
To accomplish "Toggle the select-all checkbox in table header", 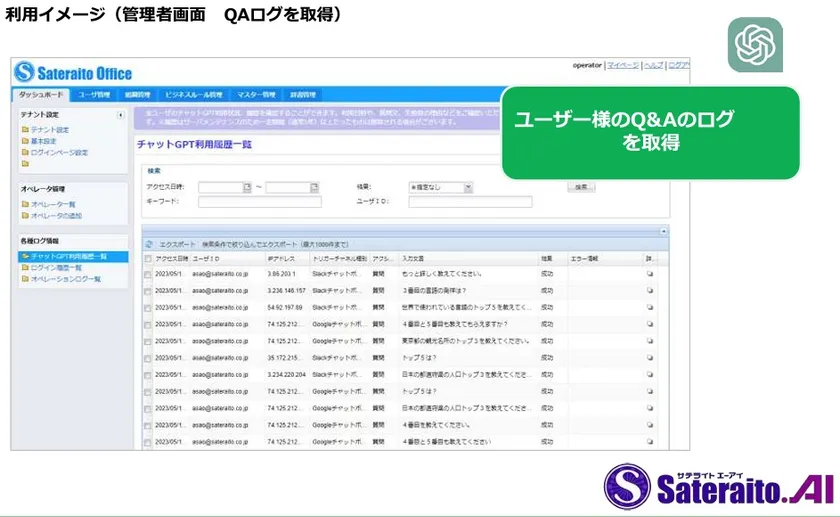I will (148, 258).
